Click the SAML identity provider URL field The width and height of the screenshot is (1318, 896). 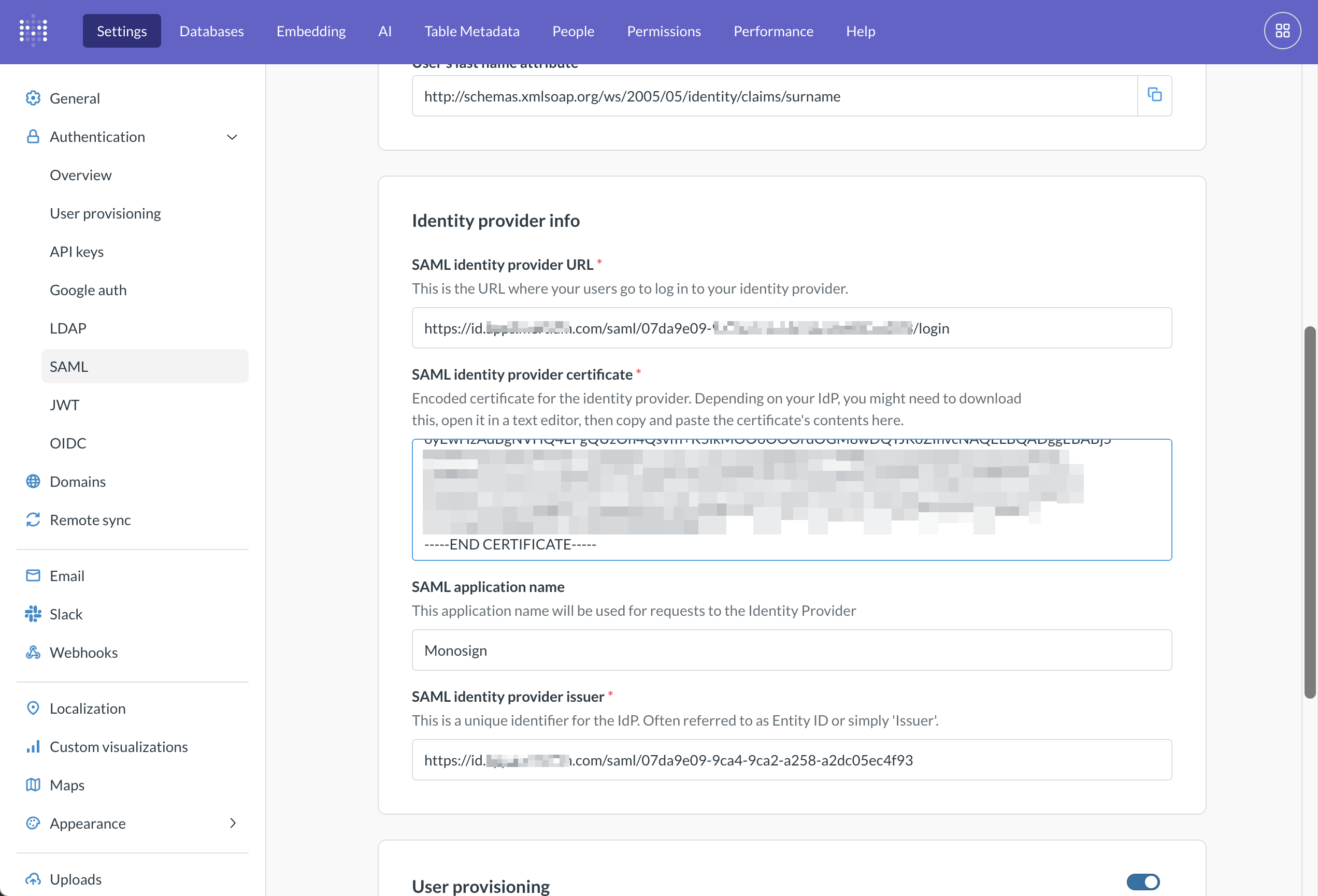tap(792, 328)
